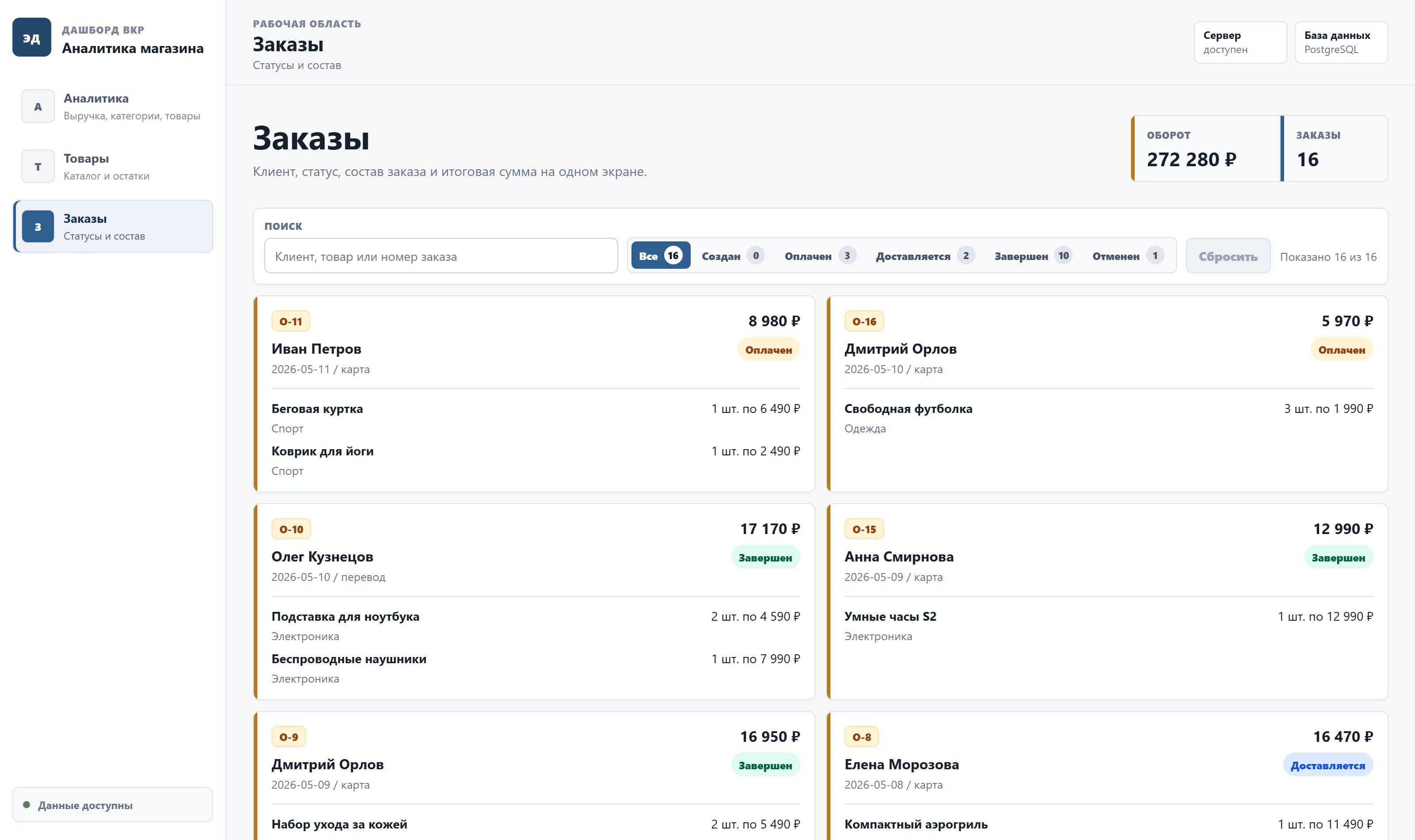Viewport: 1415px width, 840px height.
Task: Filter orders by Доставляется status
Action: (925, 256)
